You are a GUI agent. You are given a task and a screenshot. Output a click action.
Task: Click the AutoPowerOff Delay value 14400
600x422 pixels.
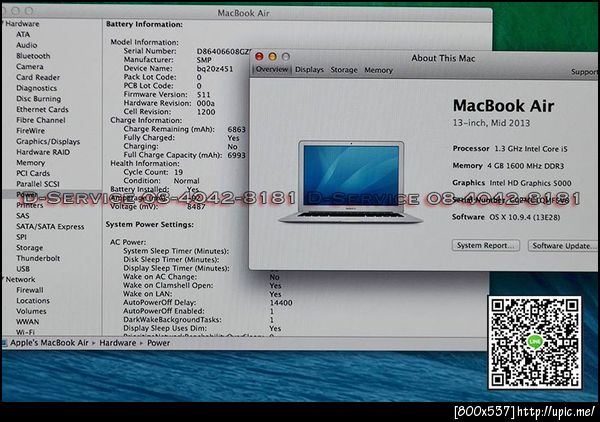pyautogui.click(x=281, y=303)
